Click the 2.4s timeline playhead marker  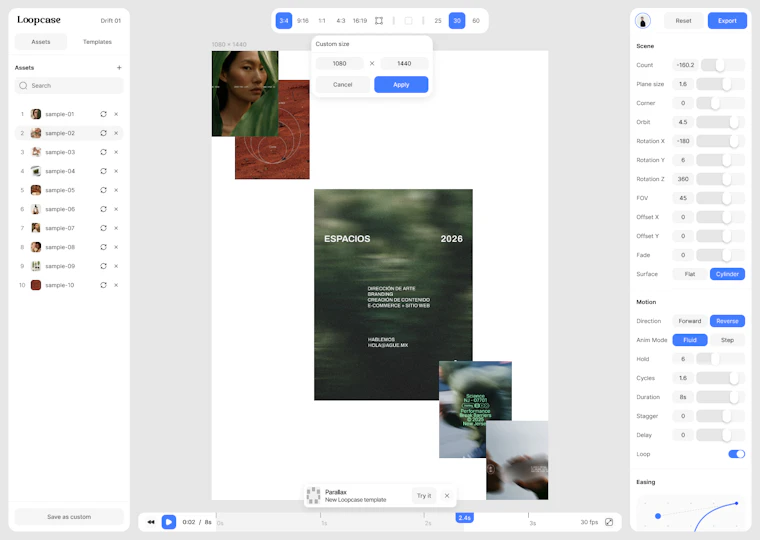(x=464, y=518)
